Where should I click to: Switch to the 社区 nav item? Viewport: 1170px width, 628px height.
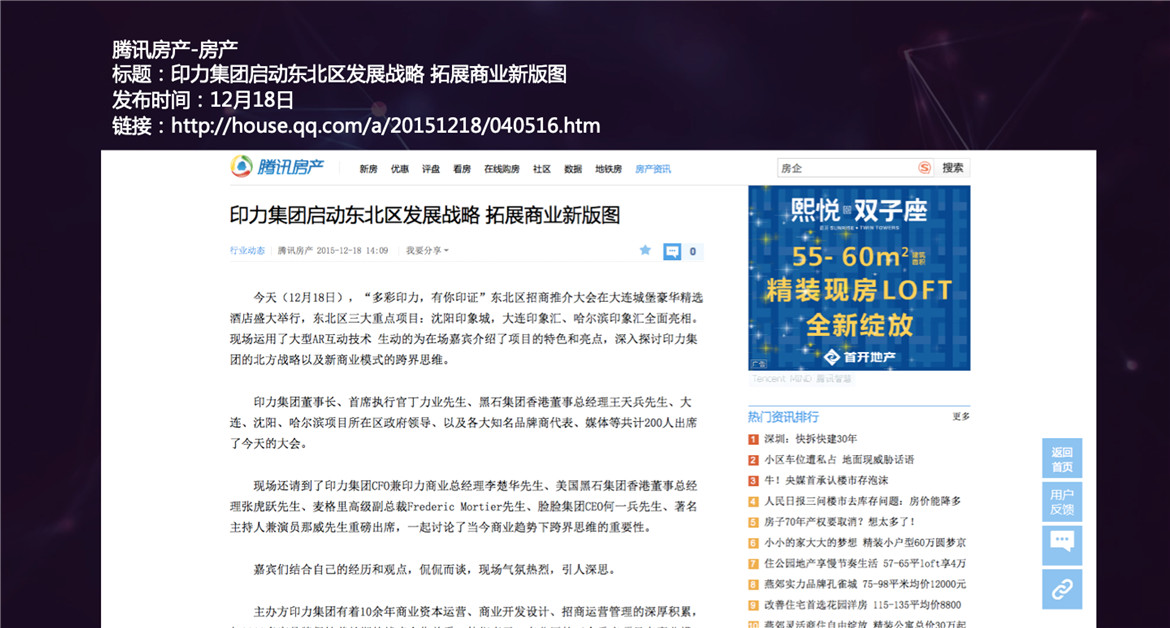542,169
